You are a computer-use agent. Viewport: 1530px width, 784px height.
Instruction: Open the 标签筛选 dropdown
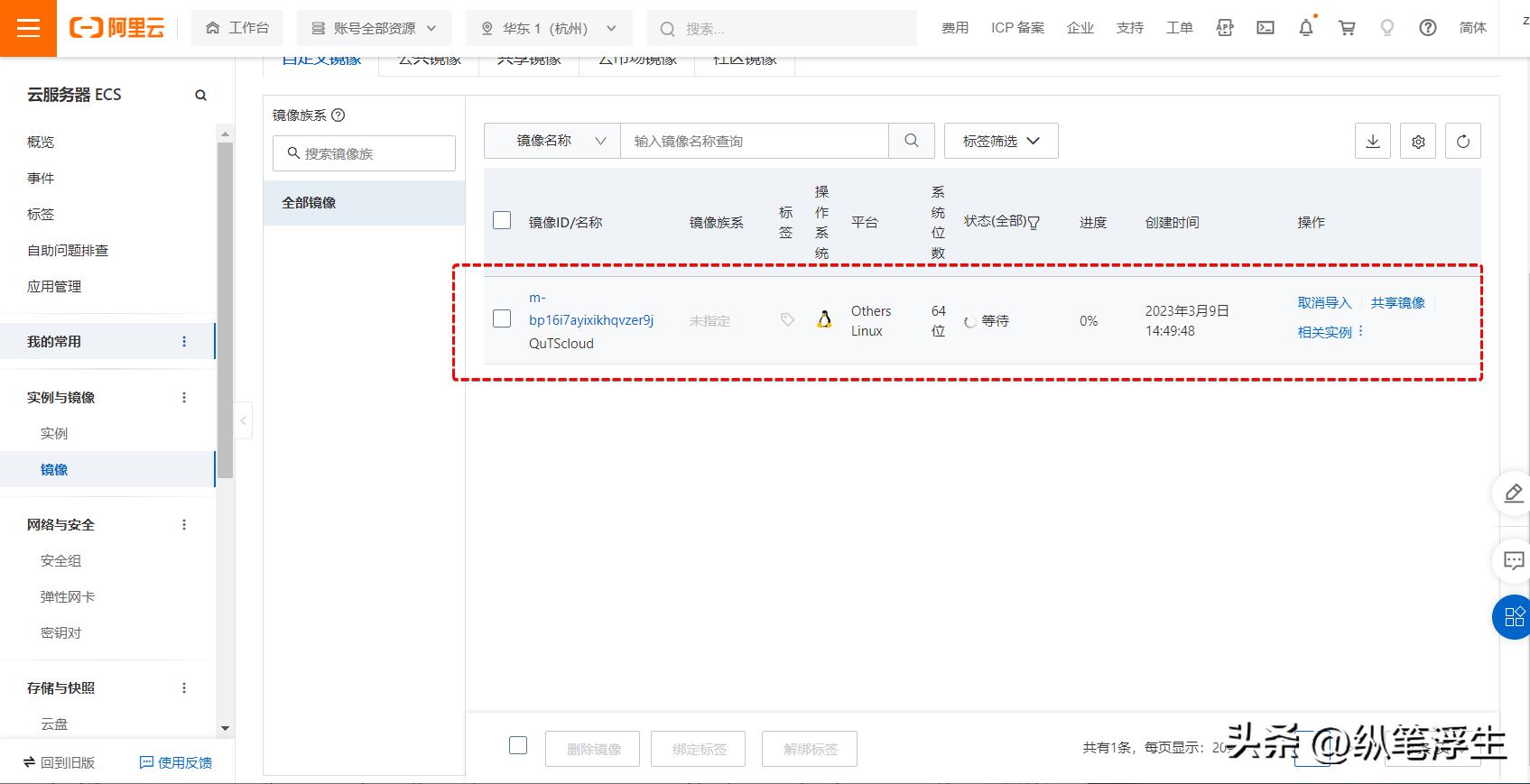tap(1001, 141)
